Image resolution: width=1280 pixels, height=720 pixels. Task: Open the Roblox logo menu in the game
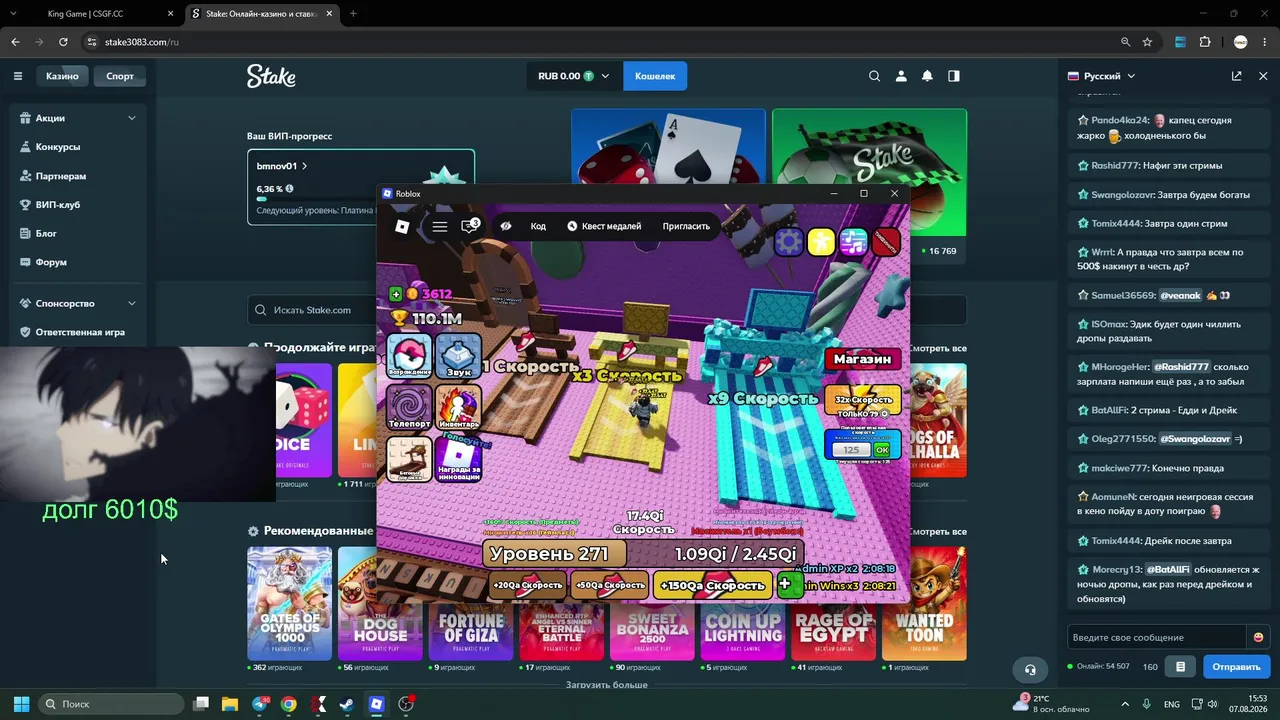coord(402,227)
